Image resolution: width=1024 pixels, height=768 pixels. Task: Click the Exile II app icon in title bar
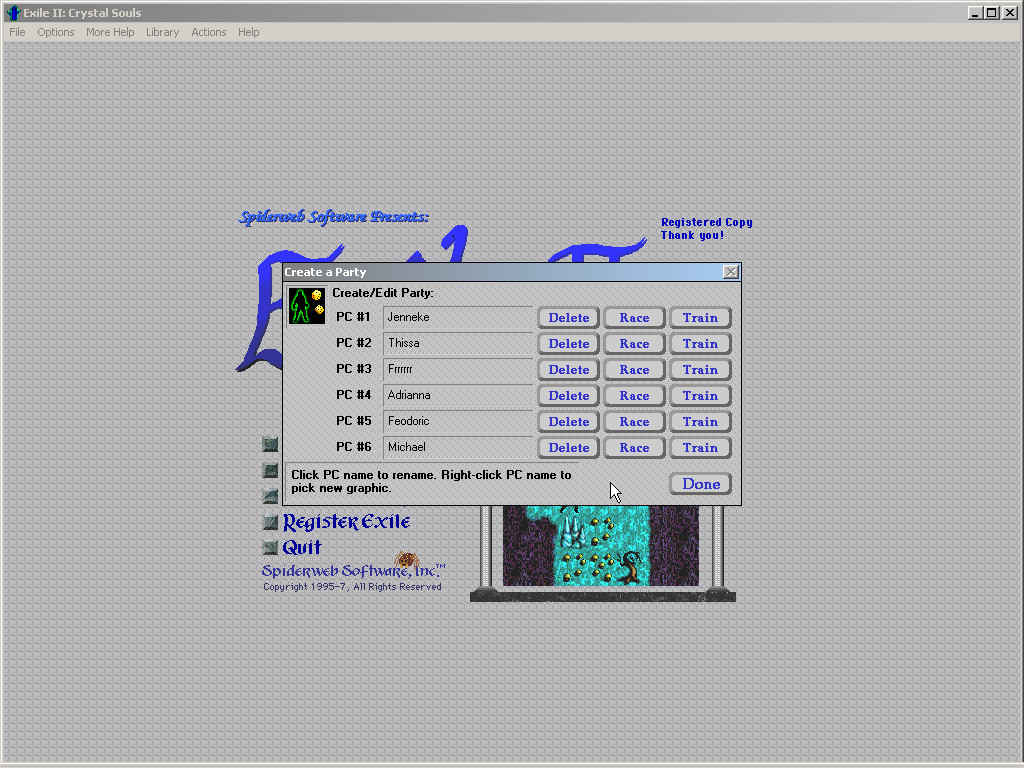point(13,12)
